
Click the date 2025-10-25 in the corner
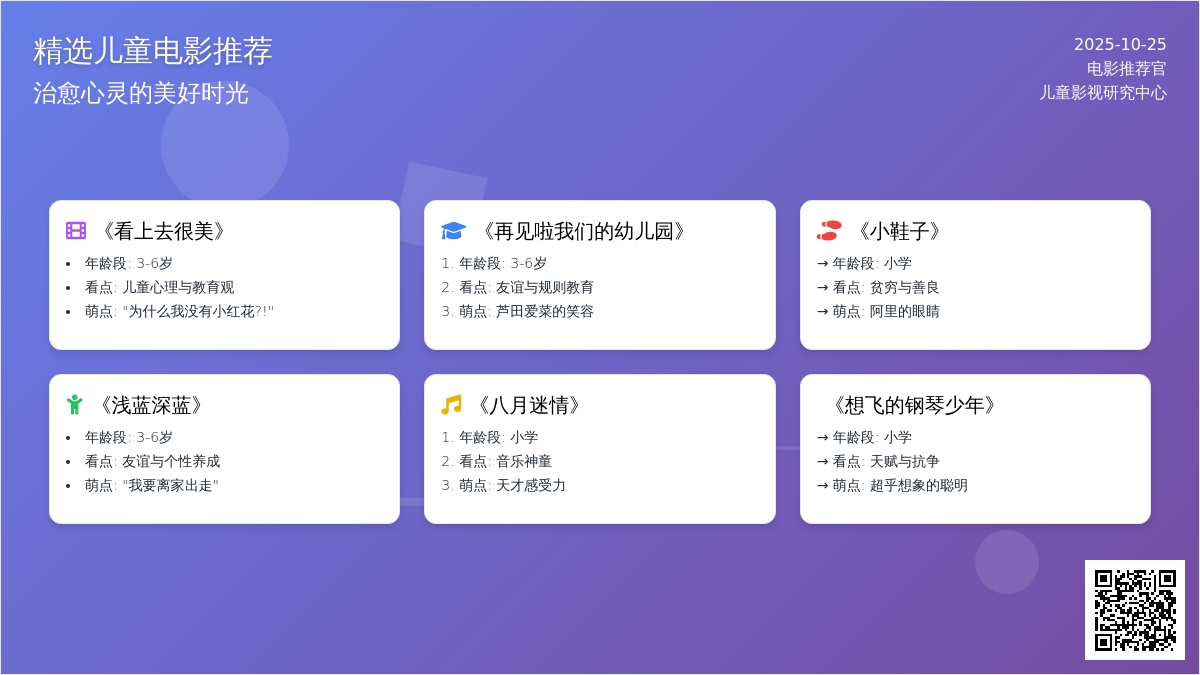(1120, 44)
